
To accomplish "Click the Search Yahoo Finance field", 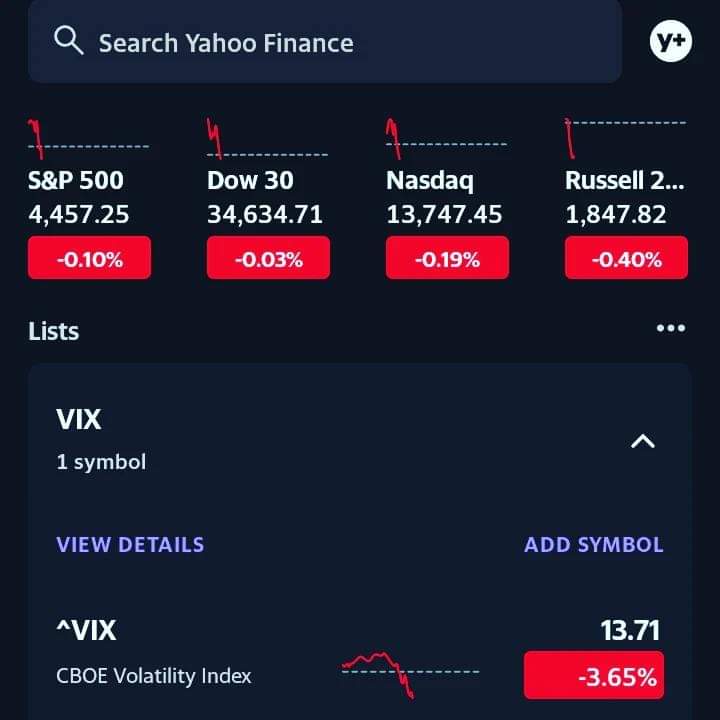I will pyautogui.click(x=325, y=42).
